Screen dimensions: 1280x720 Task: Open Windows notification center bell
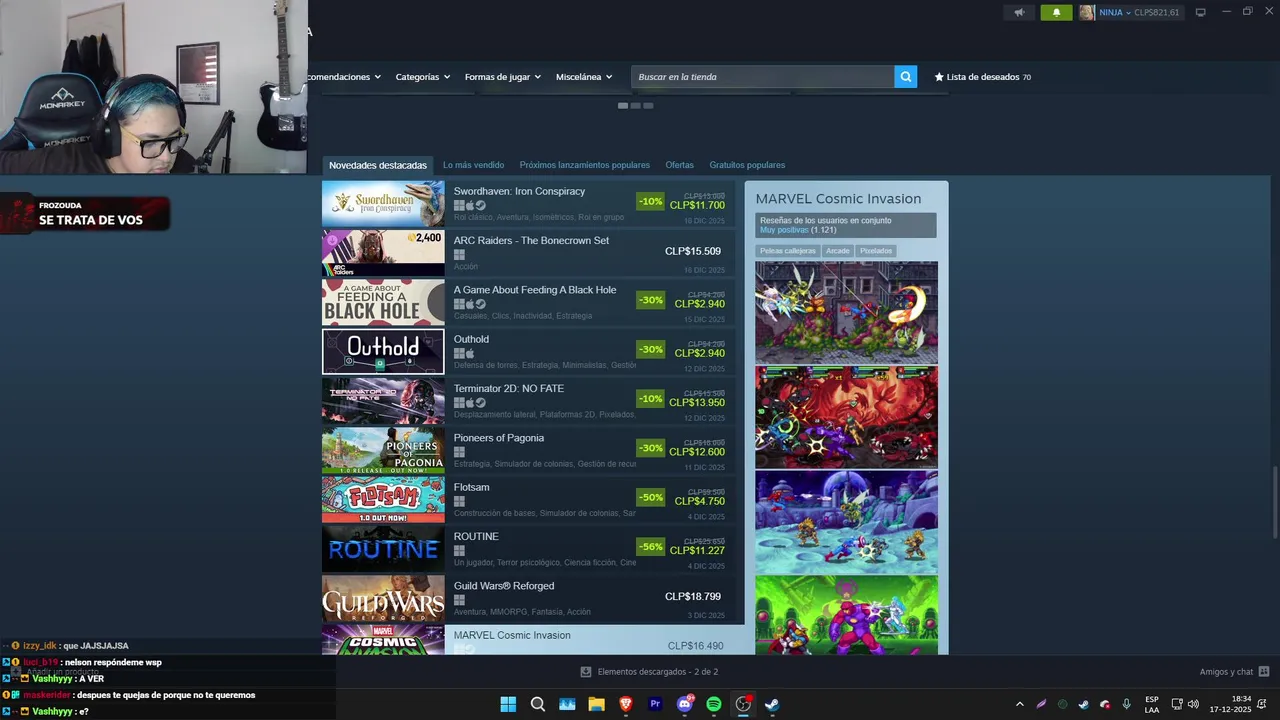click(x=1263, y=704)
